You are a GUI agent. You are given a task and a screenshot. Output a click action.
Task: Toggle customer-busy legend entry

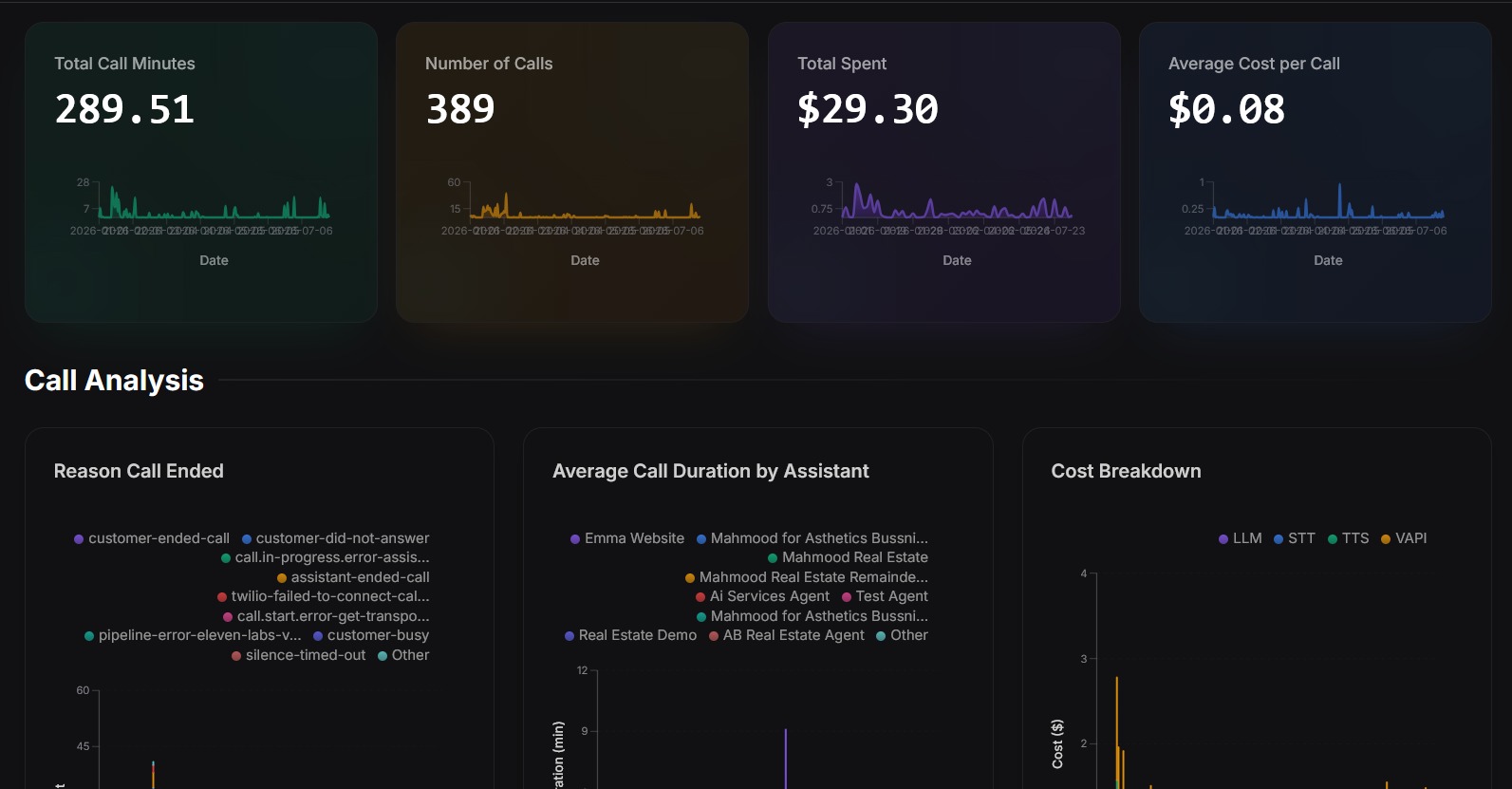point(371,635)
